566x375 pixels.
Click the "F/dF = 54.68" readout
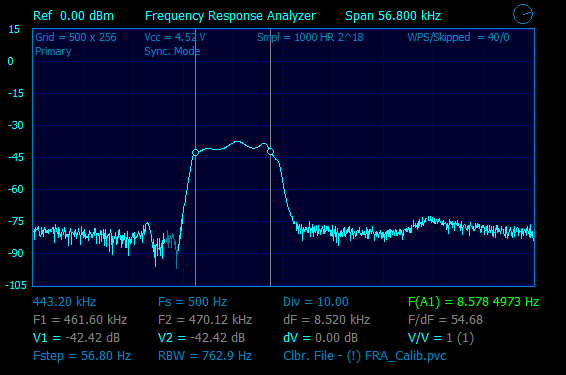click(445, 320)
